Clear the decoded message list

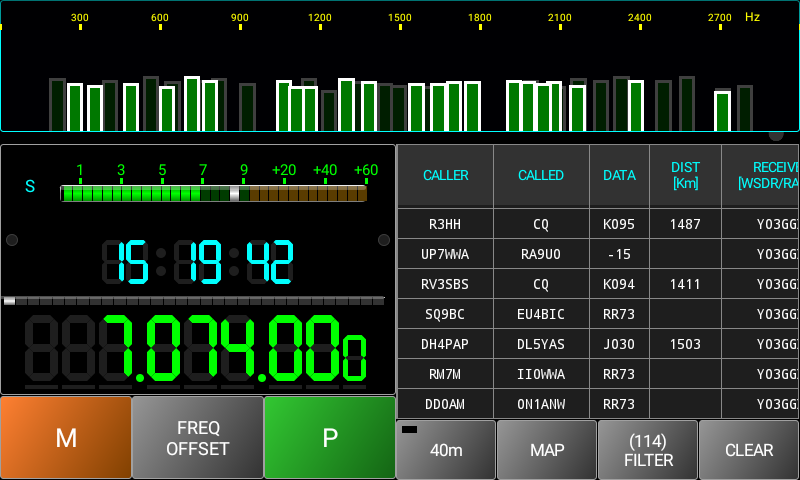coord(749,450)
